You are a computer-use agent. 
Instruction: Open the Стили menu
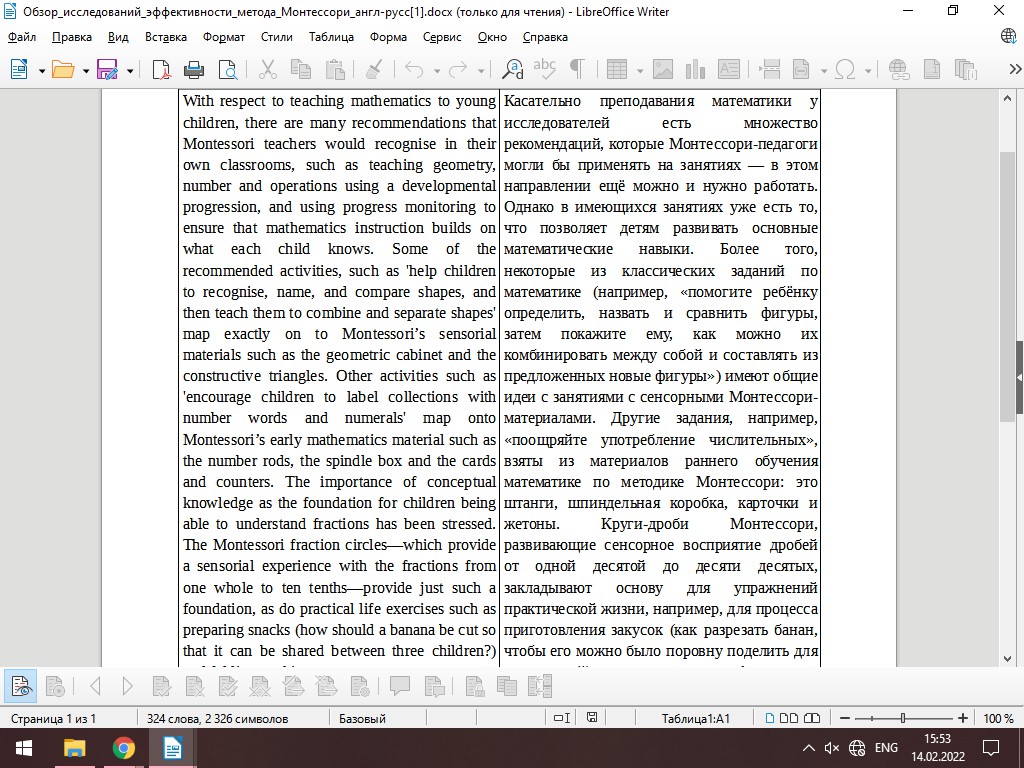[x=276, y=37]
